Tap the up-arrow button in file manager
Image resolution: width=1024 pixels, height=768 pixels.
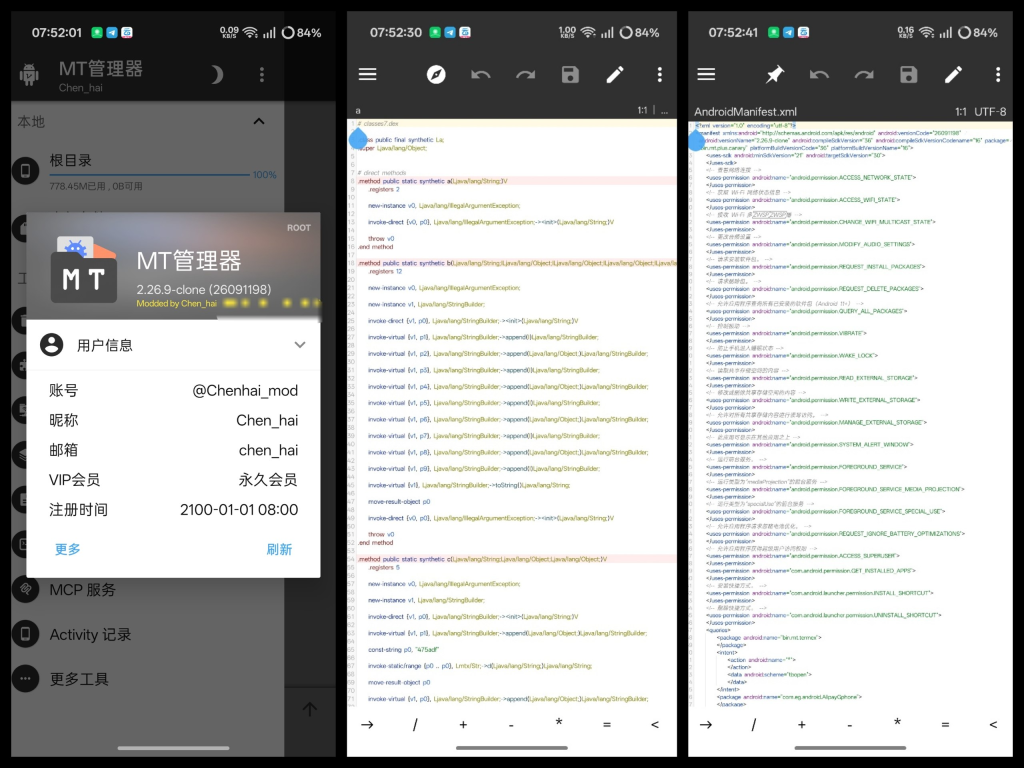click(x=310, y=709)
